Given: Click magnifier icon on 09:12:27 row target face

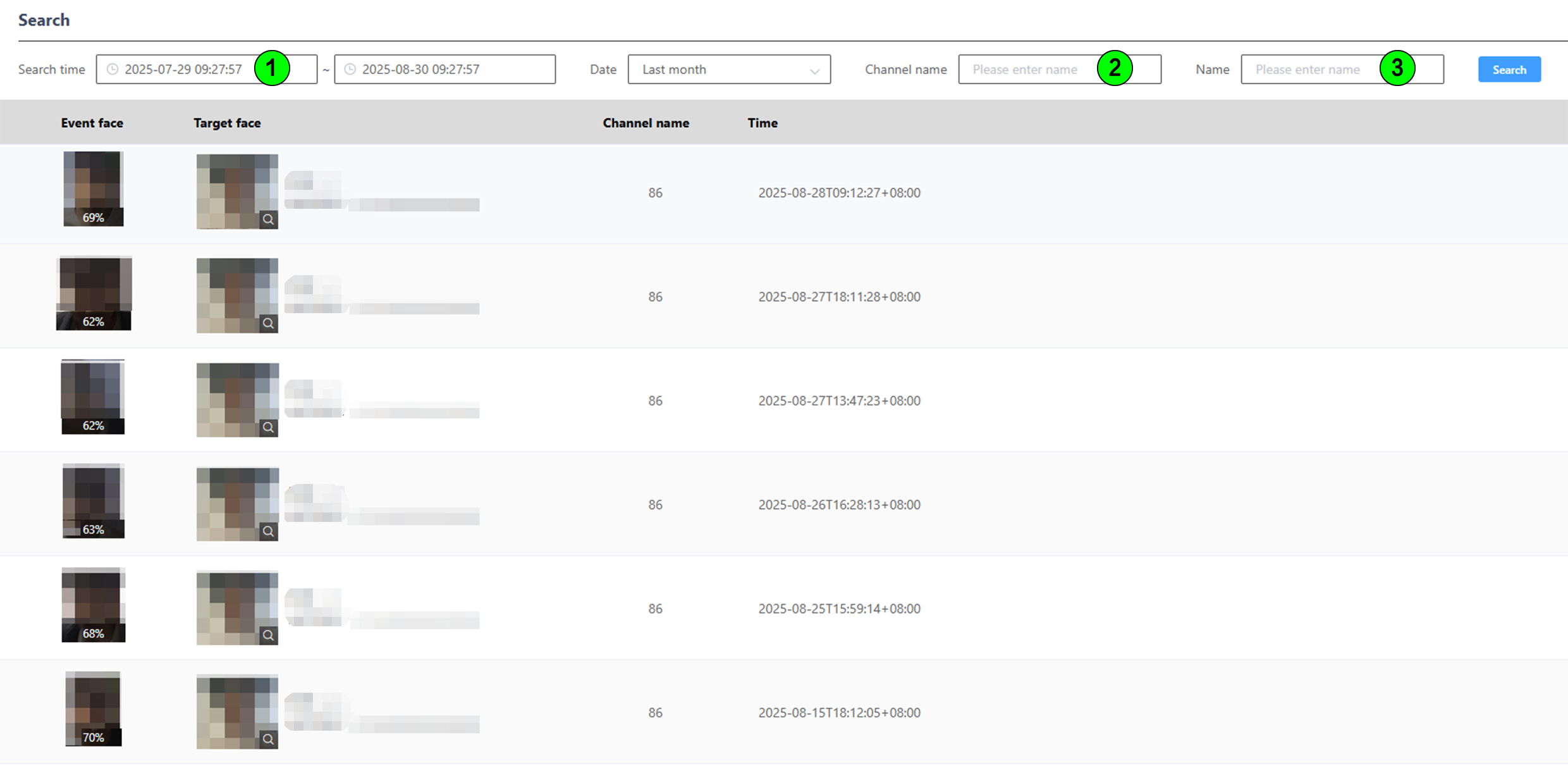Looking at the screenshot, I should point(269,220).
